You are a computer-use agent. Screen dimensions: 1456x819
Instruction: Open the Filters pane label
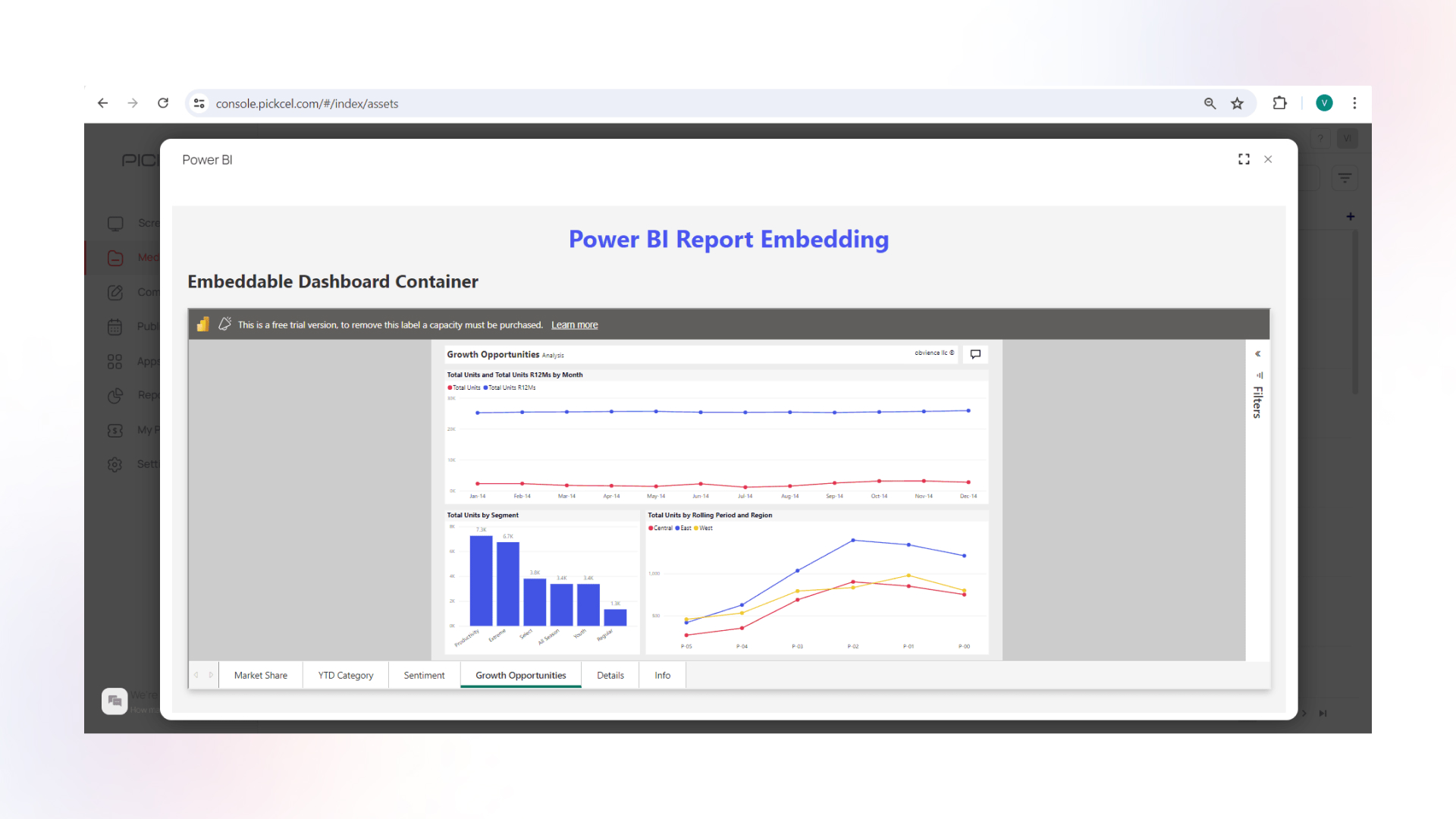click(x=1257, y=403)
